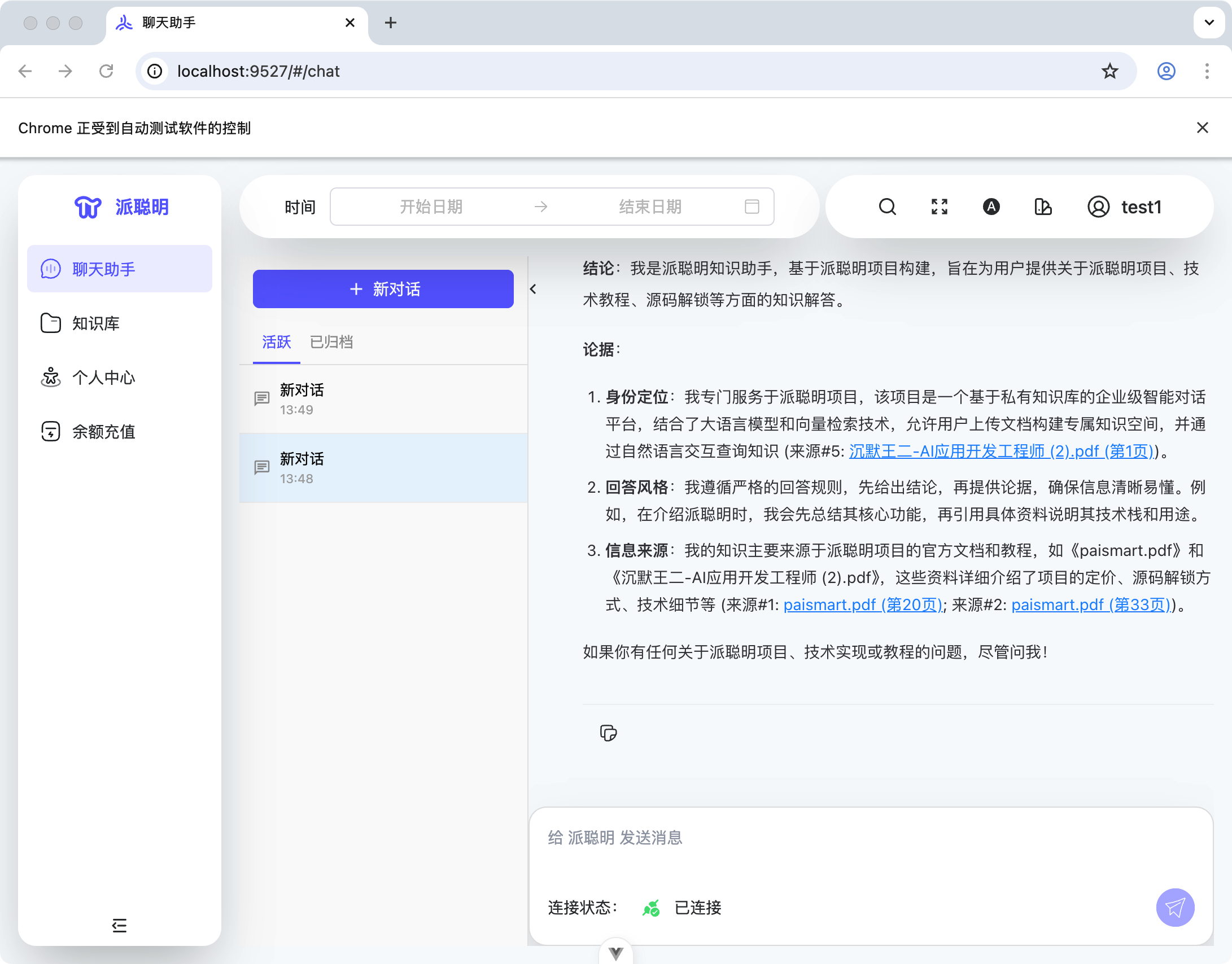This screenshot has height=964, width=1232.
Task: Collapse the sidebar menu toggle at bottom
Action: click(119, 925)
